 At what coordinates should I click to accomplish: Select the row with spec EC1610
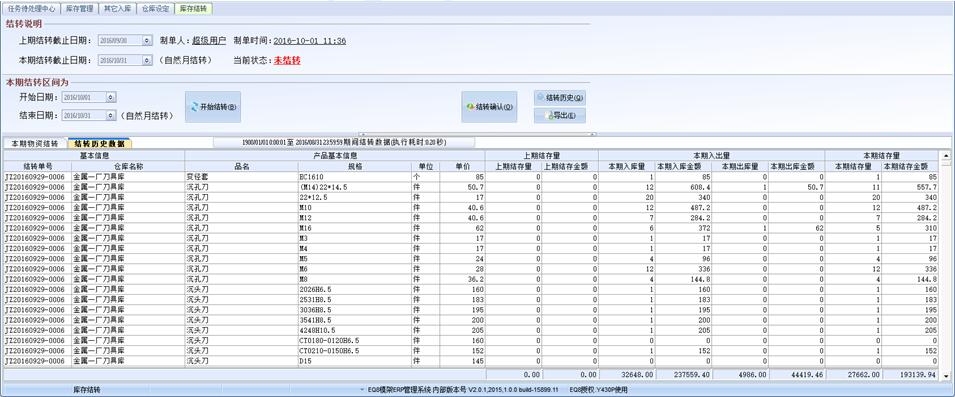coord(471,177)
